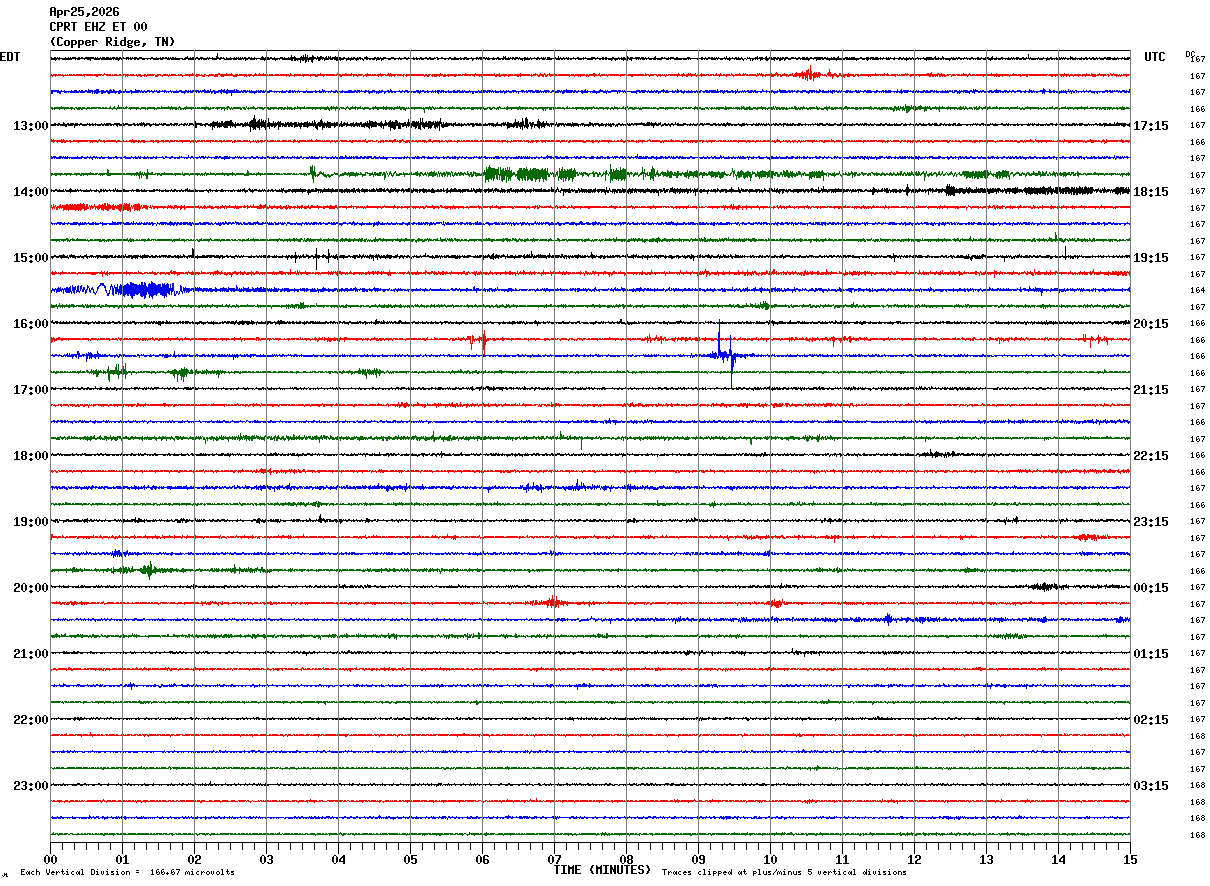Click the 03:15 UTC time label
Viewport: 1210px width, 886px height.
[1152, 786]
